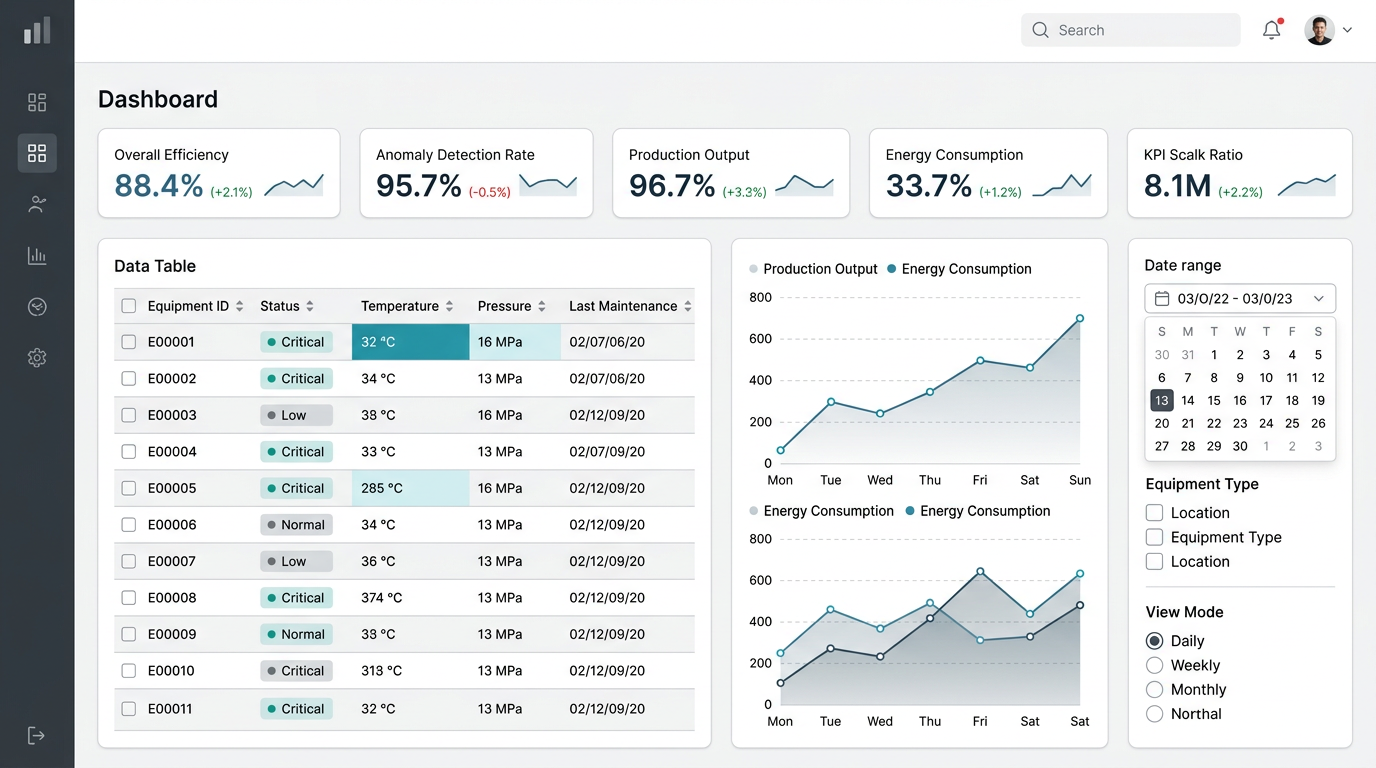Select day 13 in the calendar
Image resolution: width=1376 pixels, height=768 pixels.
click(1161, 400)
